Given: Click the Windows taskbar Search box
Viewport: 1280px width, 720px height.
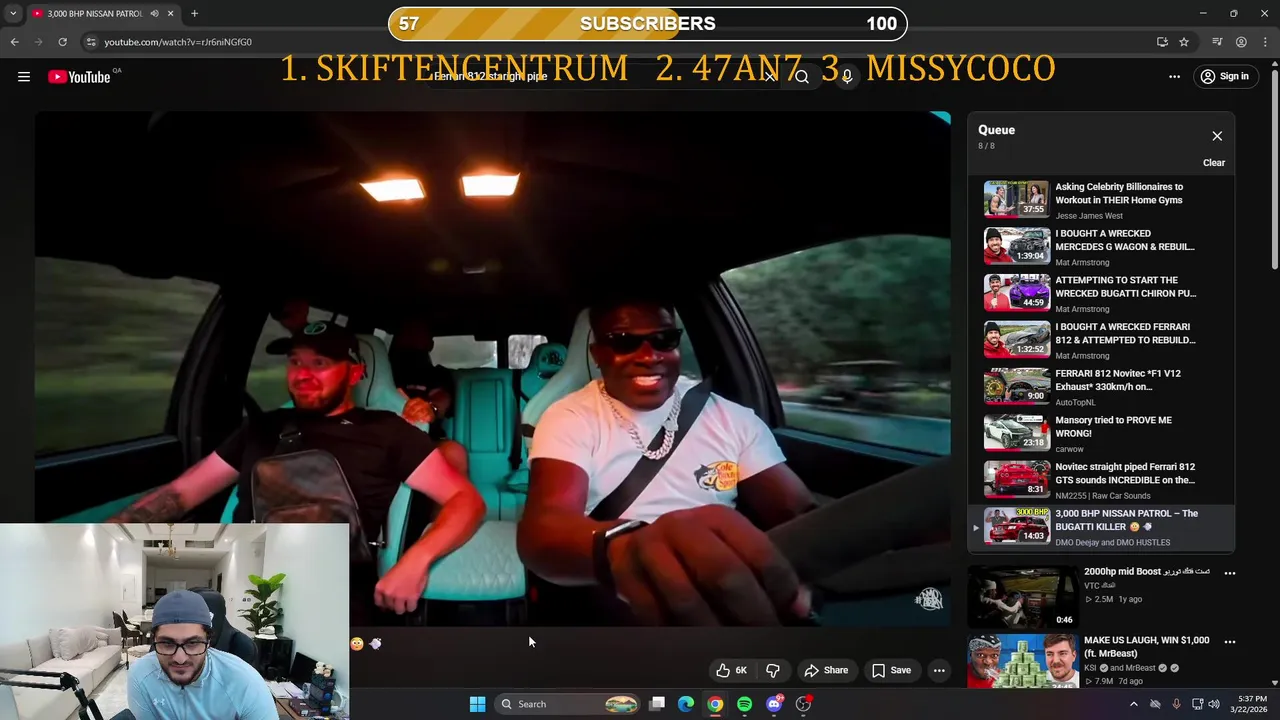Looking at the screenshot, I should [x=567, y=704].
